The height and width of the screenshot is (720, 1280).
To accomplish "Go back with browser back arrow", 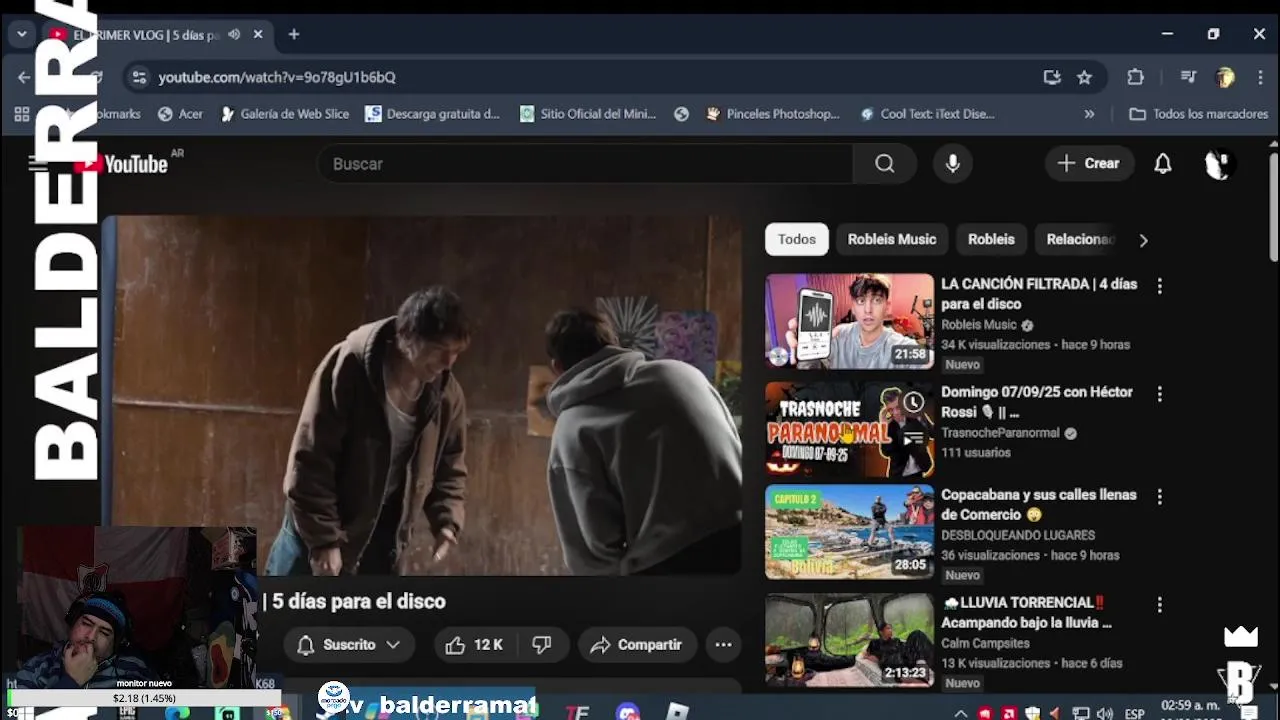I will [24, 77].
